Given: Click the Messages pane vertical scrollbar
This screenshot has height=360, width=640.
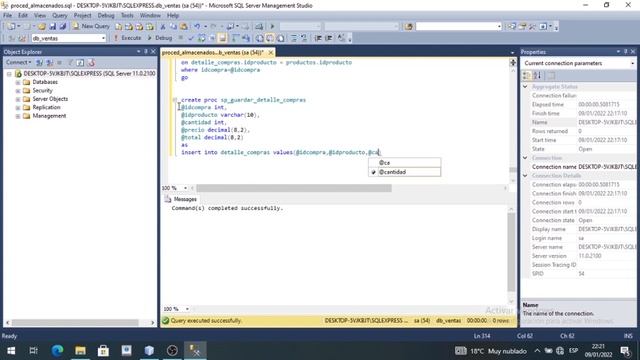Looking at the screenshot, I should point(511,252).
